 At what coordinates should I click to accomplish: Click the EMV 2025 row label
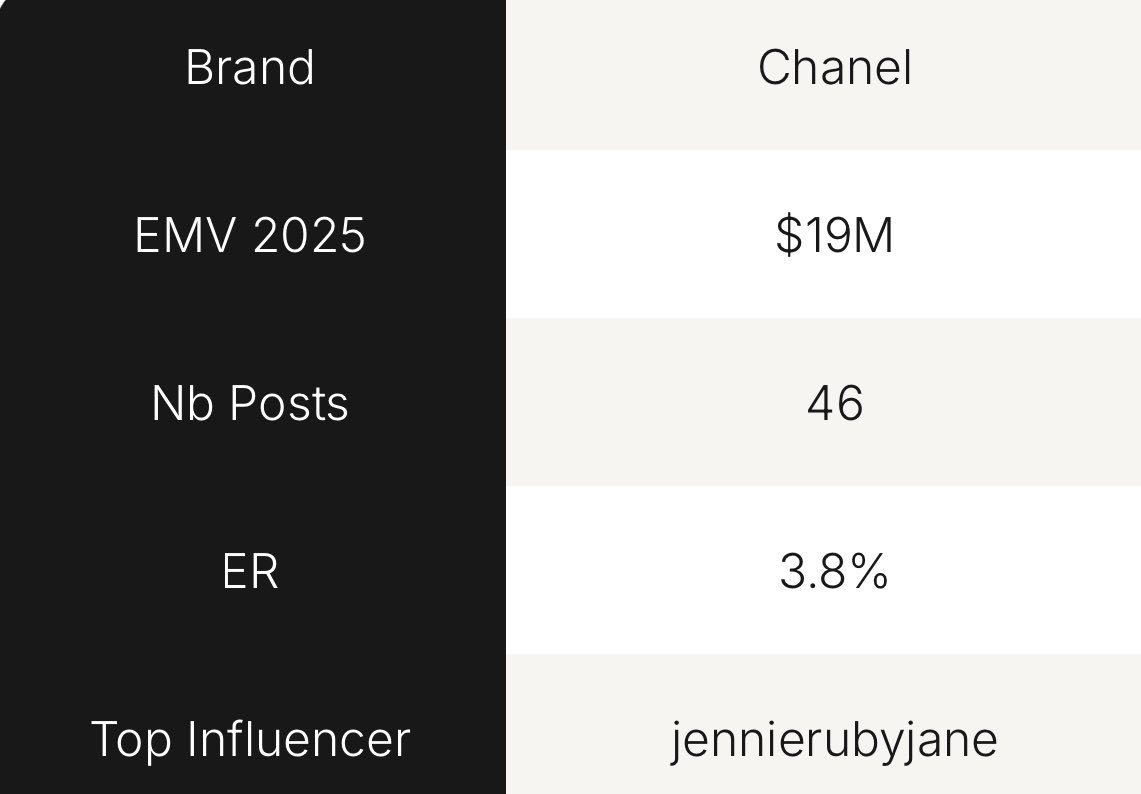(x=250, y=235)
